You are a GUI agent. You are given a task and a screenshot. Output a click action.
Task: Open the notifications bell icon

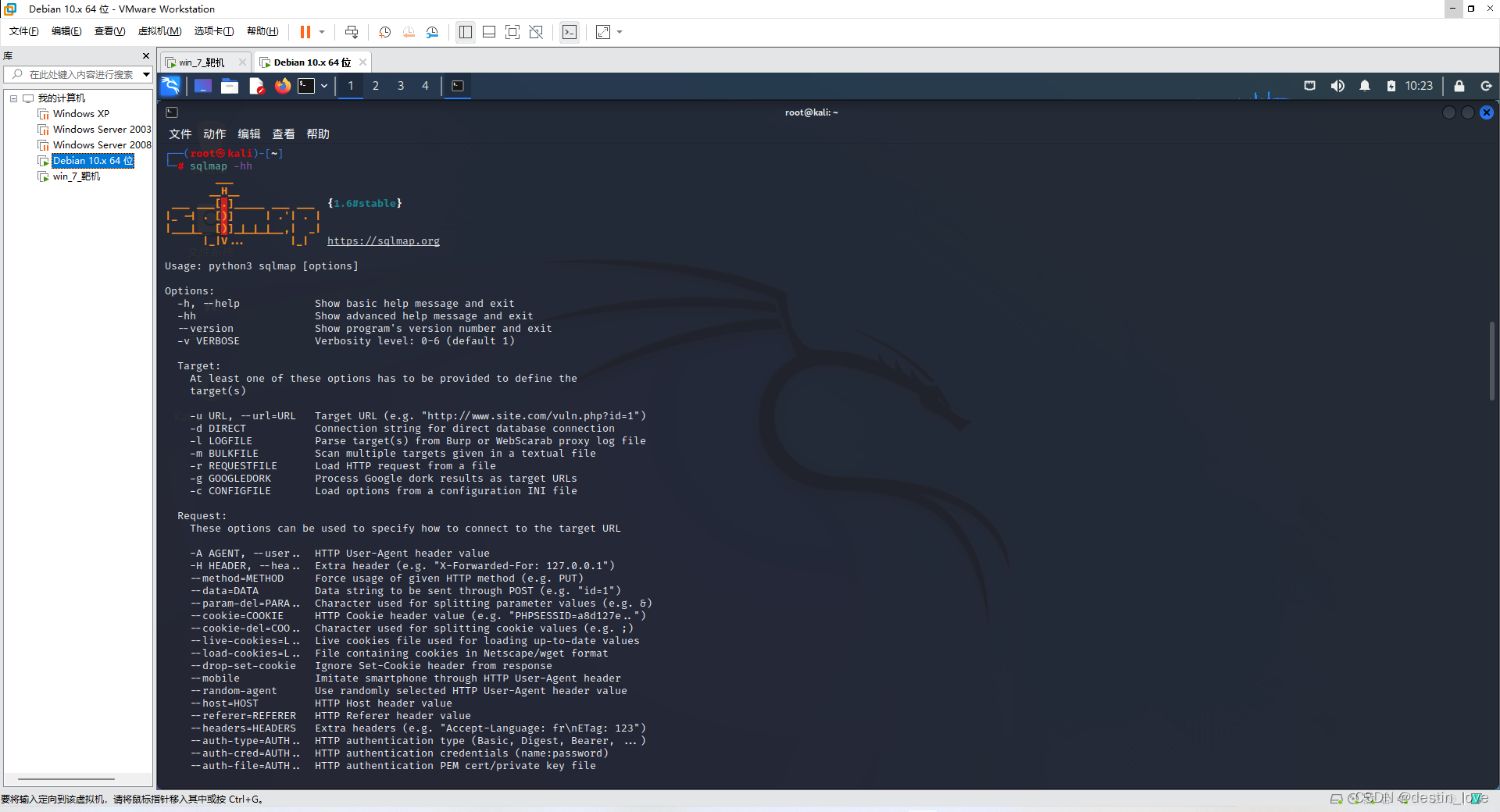1365,86
